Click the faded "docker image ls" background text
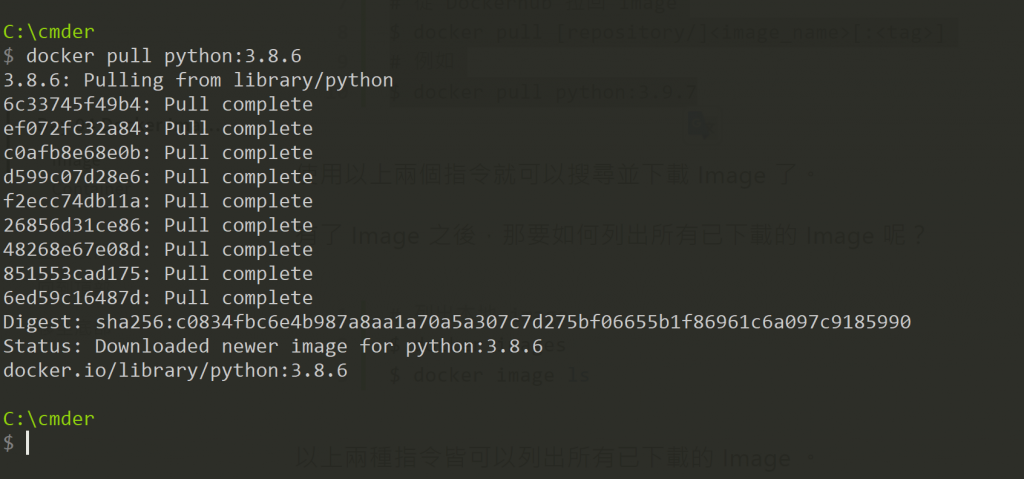The height and width of the screenshot is (479, 1024). (490, 377)
